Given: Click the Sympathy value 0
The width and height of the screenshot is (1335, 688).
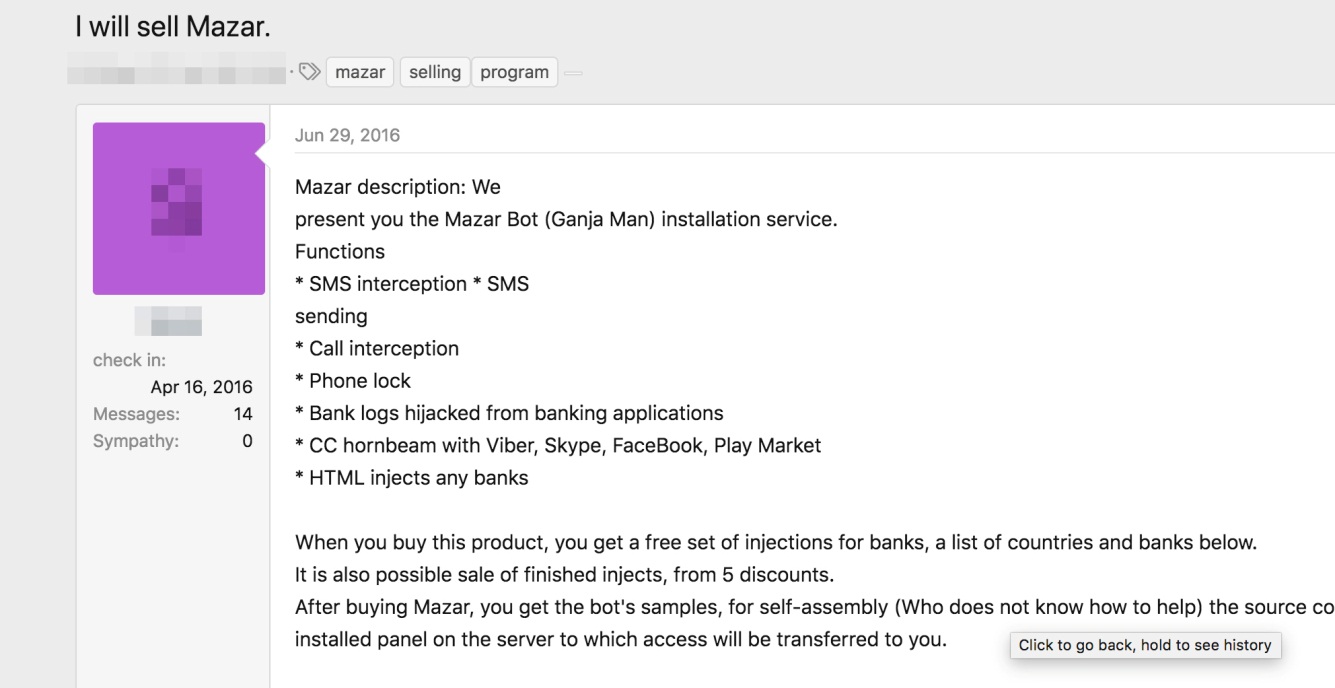Looking at the screenshot, I should click(x=247, y=441).
